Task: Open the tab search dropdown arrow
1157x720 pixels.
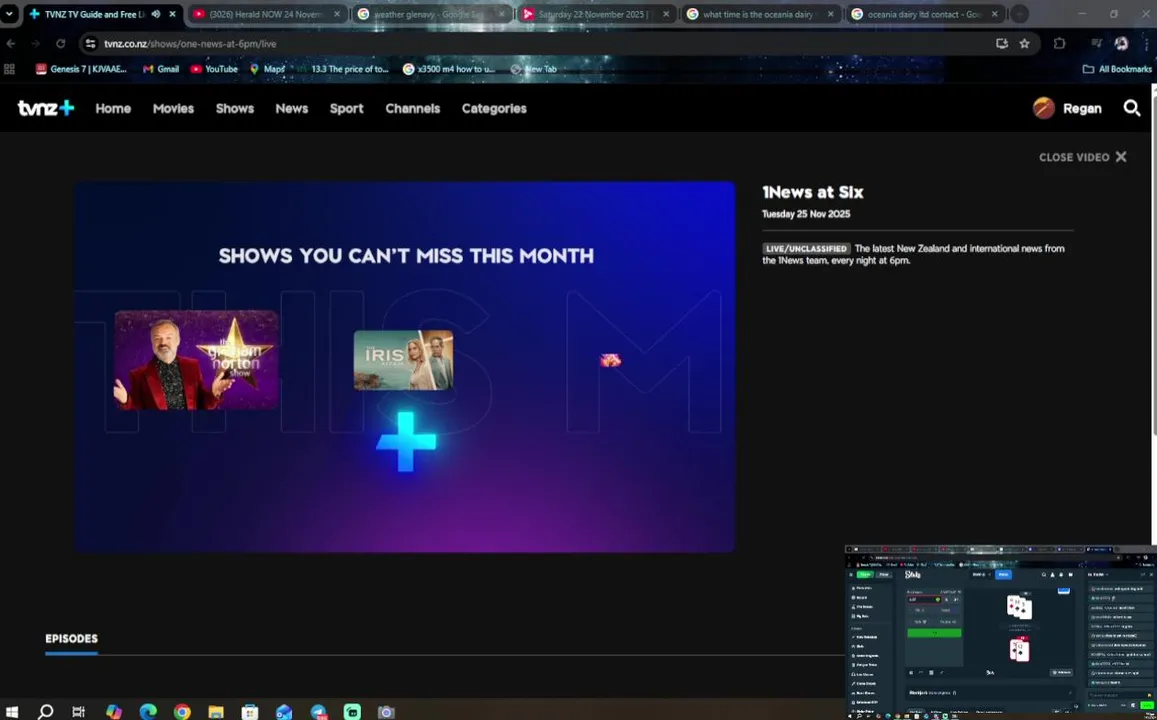Action: click(9, 14)
